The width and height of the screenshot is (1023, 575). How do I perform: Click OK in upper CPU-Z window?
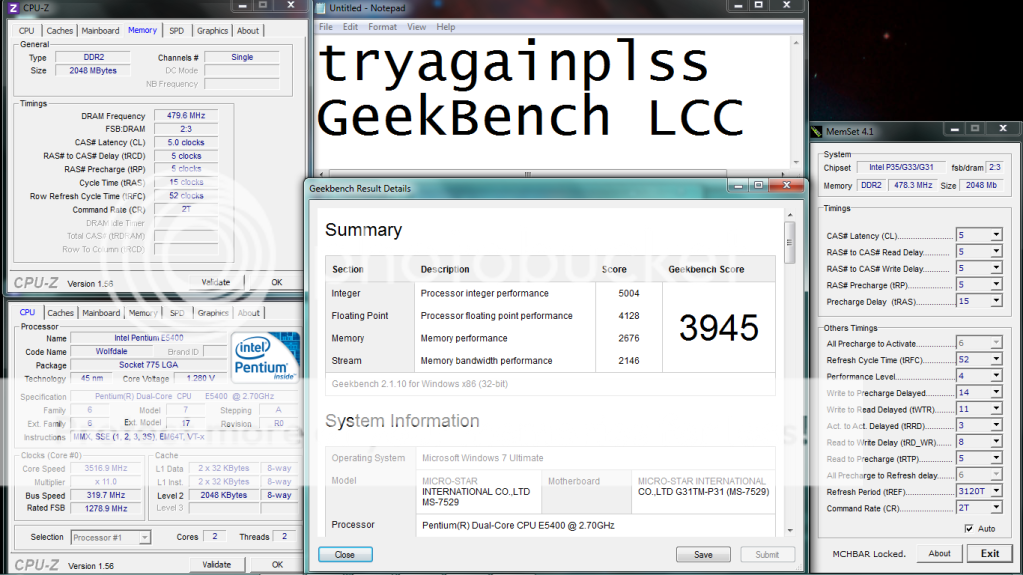pyautogui.click(x=277, y=282)
